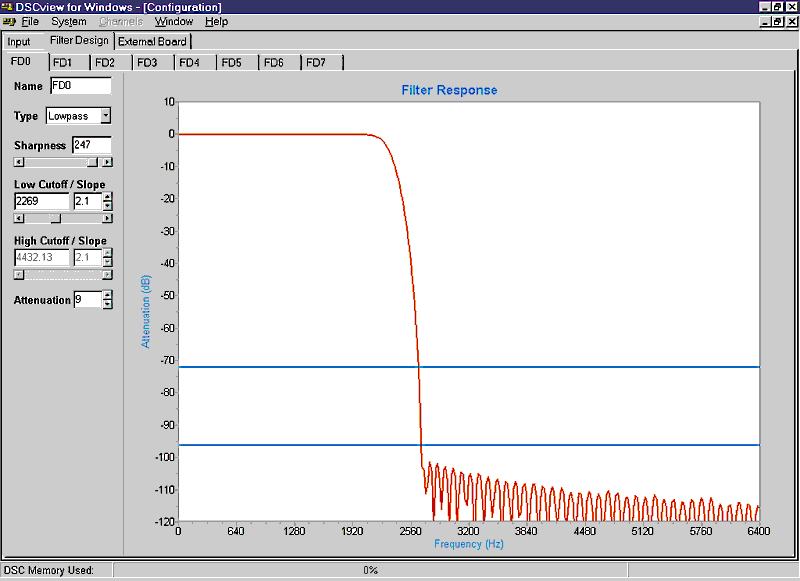
Task: Open the System menu
Action: coord(68,21)
